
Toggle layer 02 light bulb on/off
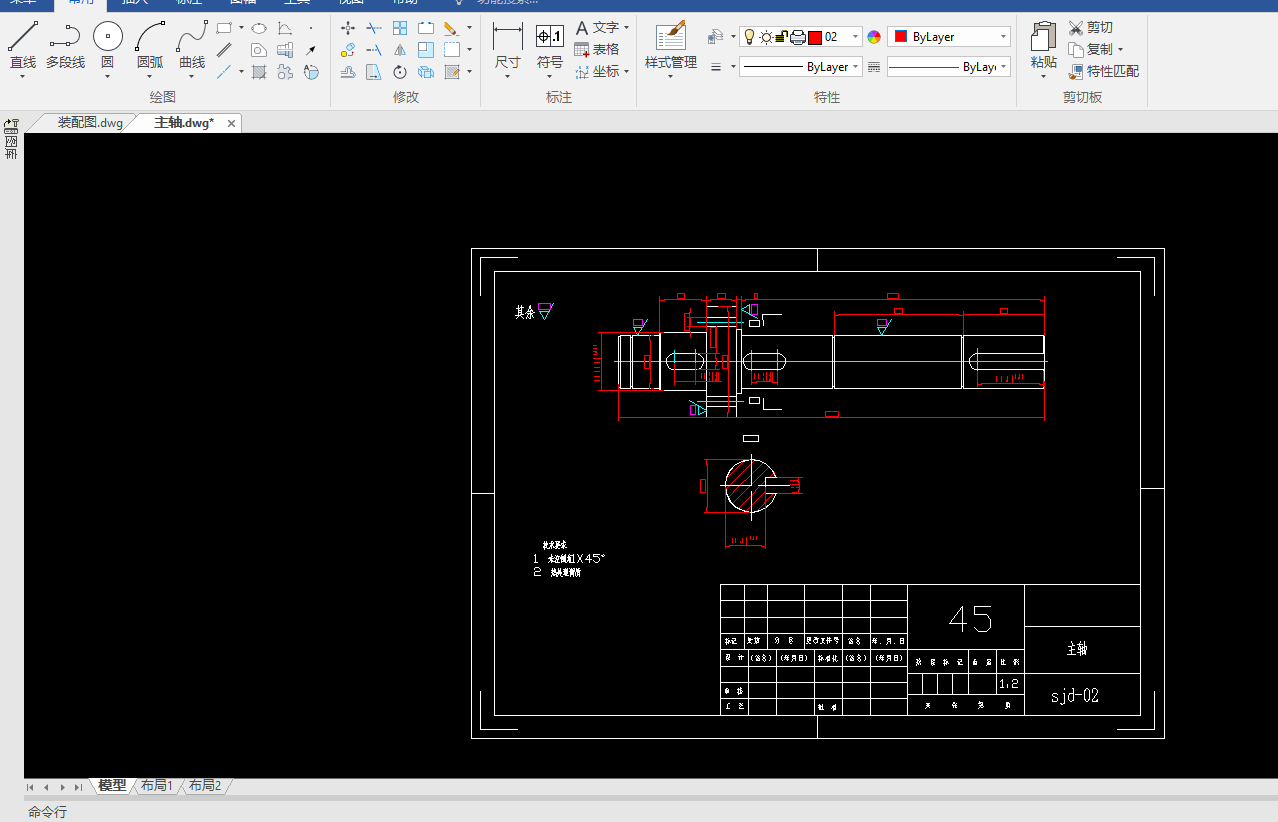tap(749, 37)
